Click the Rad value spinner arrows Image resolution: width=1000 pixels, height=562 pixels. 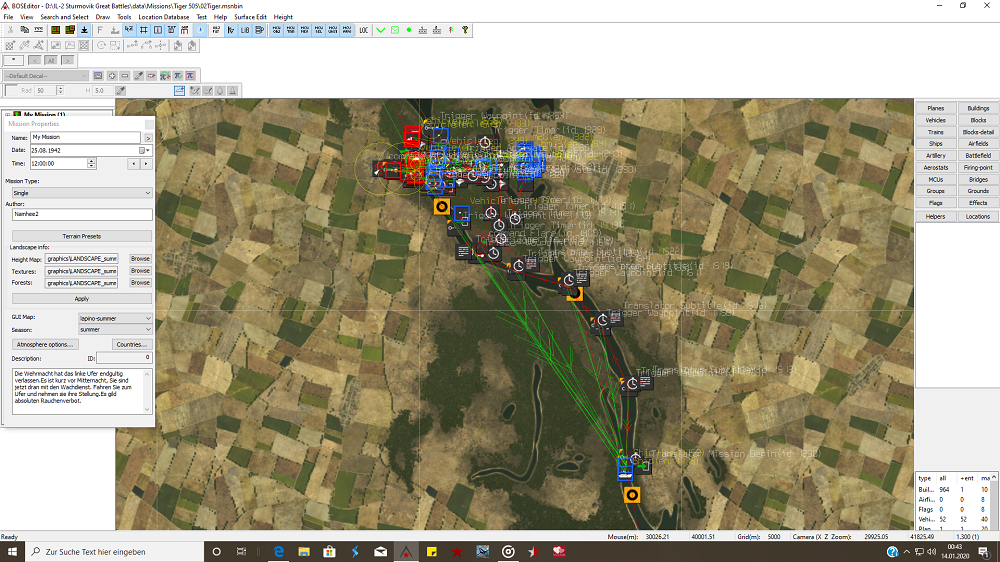point(61,91)
